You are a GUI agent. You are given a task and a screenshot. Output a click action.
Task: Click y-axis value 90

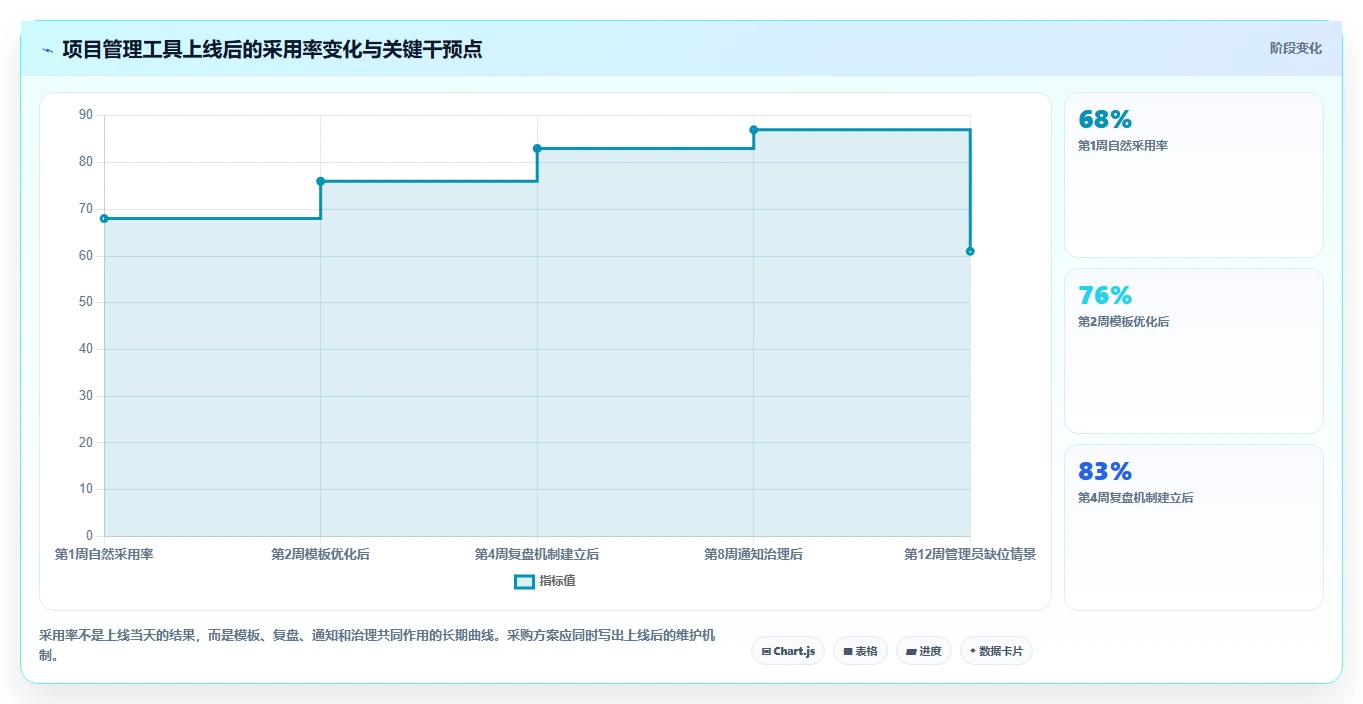pyautogui.click(x=85, y=115)
